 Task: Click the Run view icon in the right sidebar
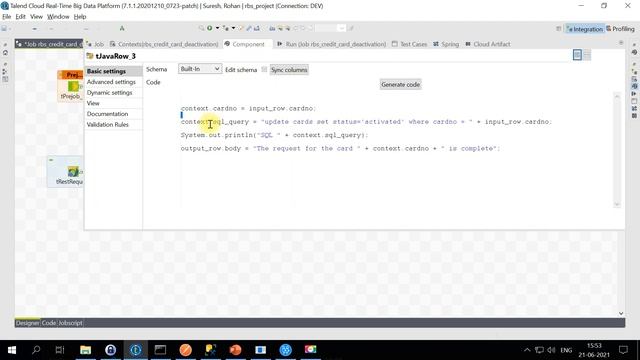pyautogui.click(x=634, y=94)
